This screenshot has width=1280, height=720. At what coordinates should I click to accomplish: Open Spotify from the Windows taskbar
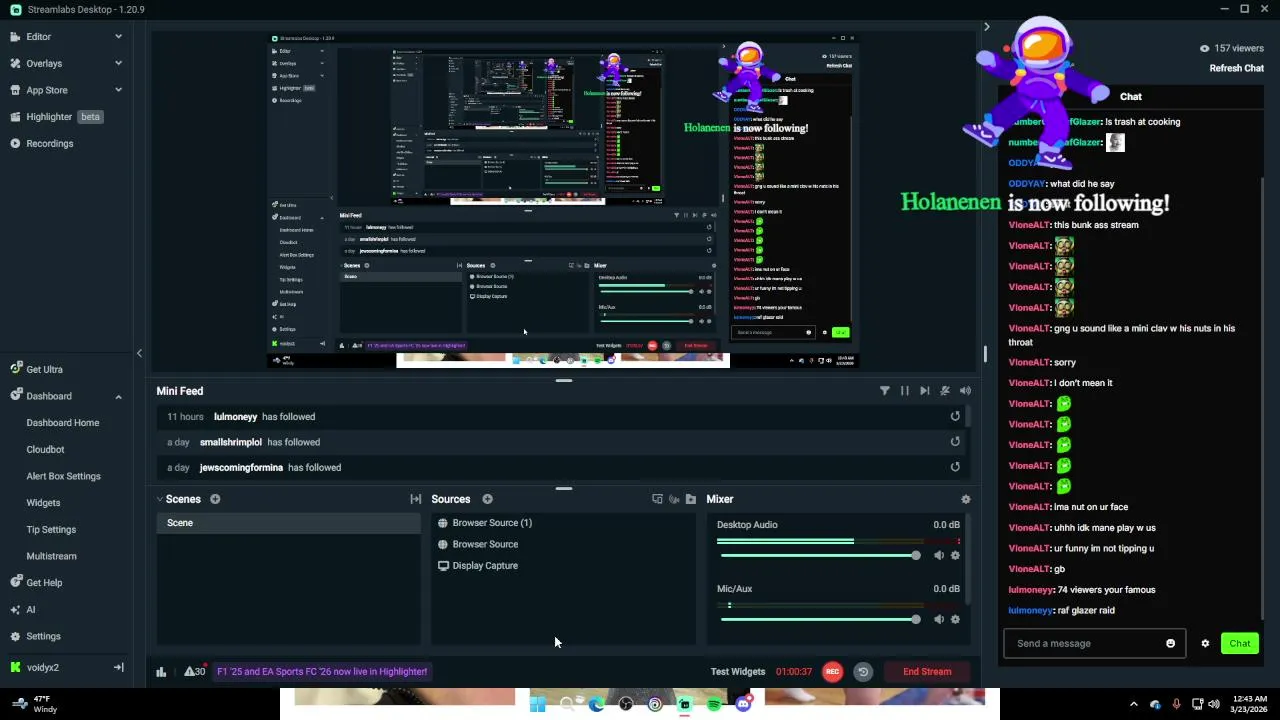tap(714, 705)
